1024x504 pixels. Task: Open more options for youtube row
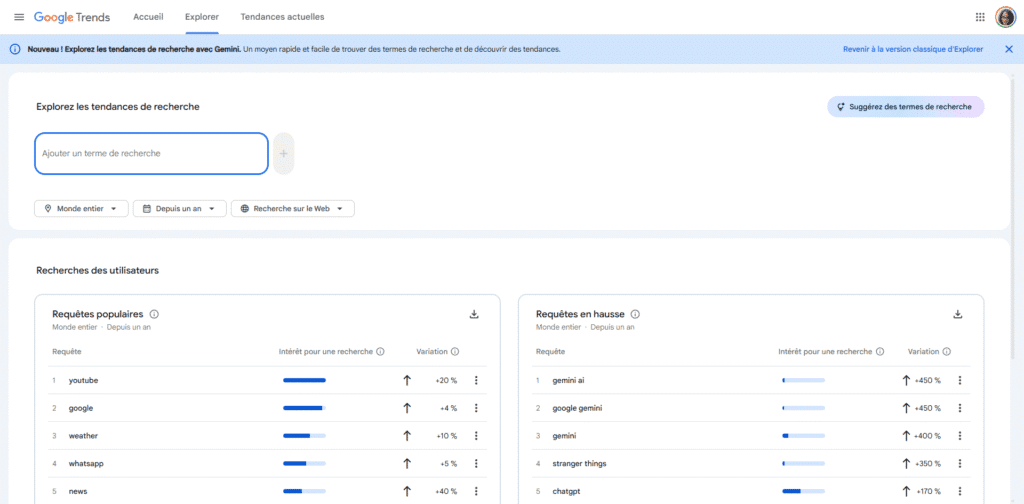tap(476, 381)
